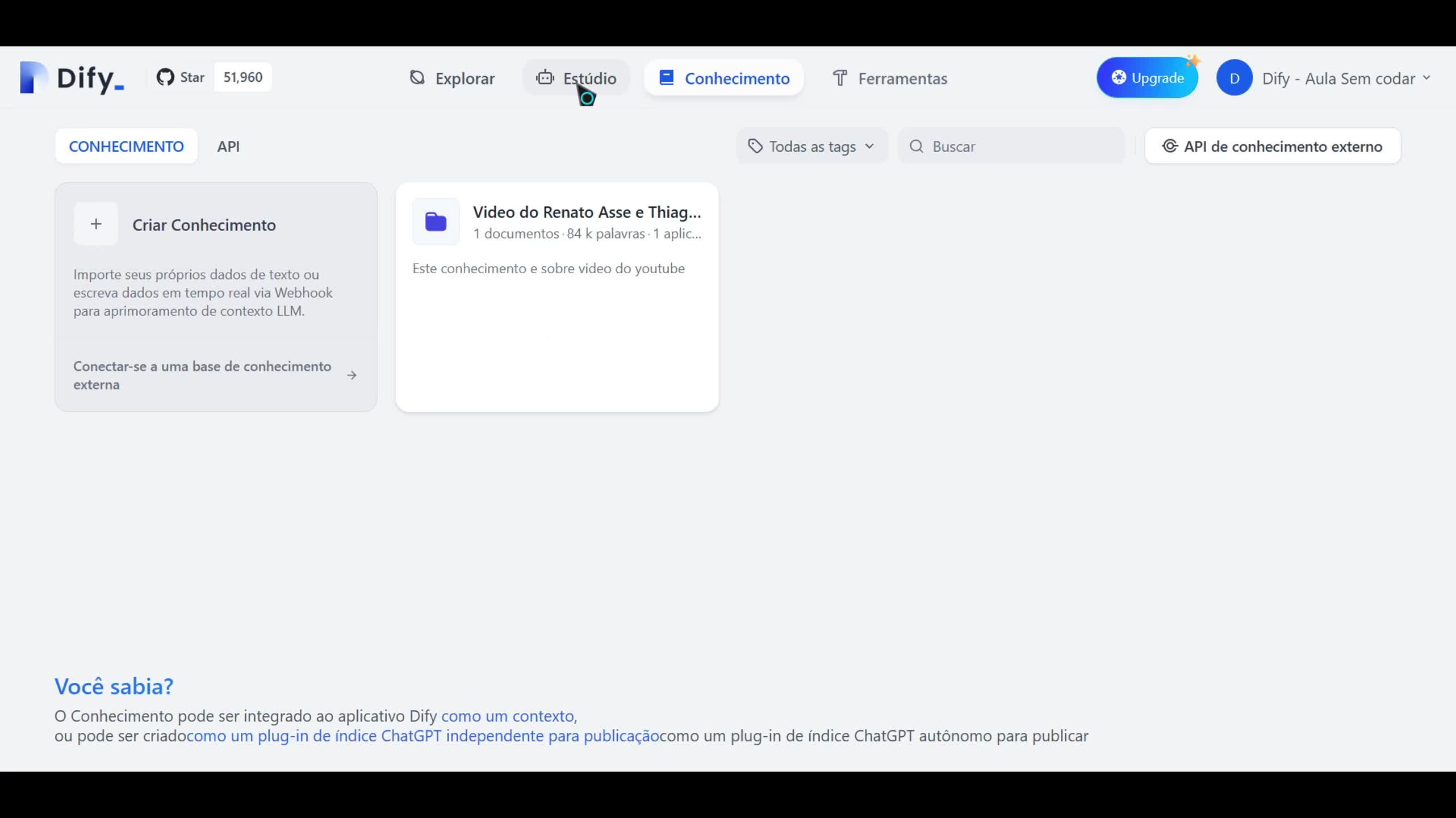Click the Explorar compass icon

point(417,78)
